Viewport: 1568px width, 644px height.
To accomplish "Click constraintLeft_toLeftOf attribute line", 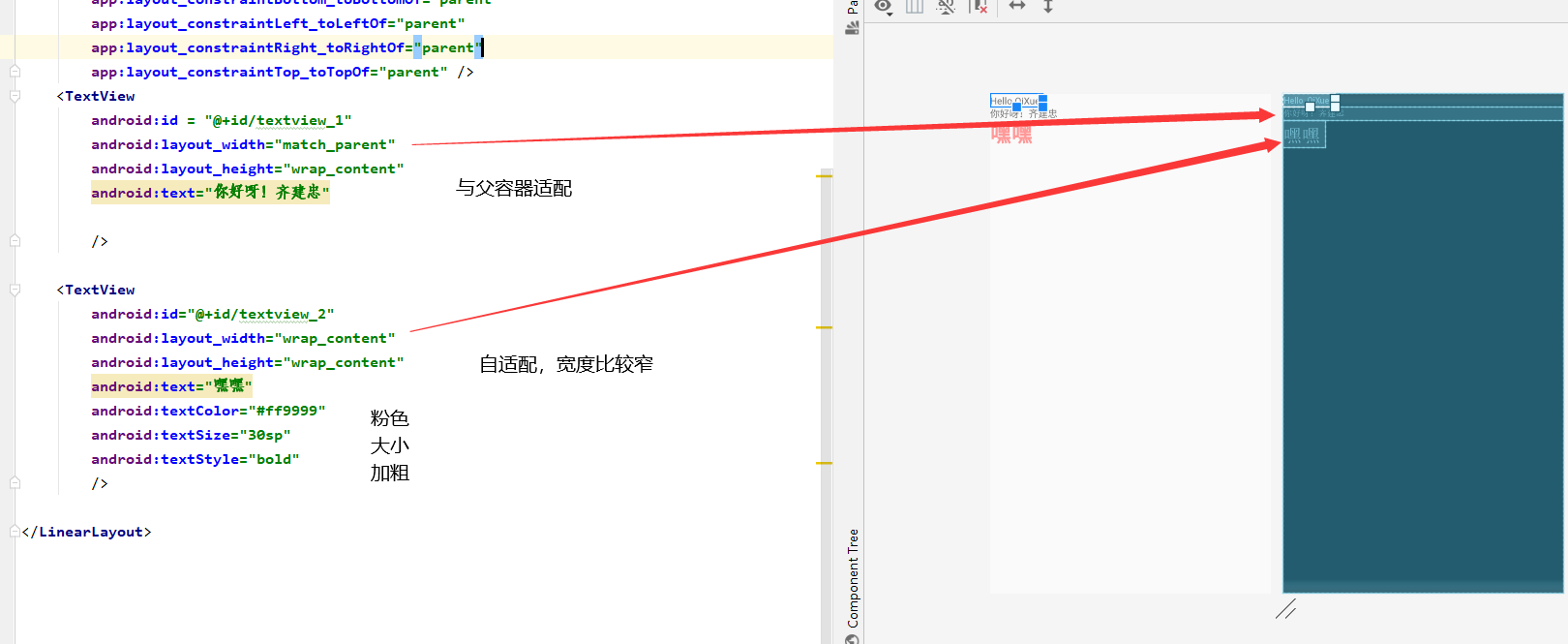I will [278, 23].
